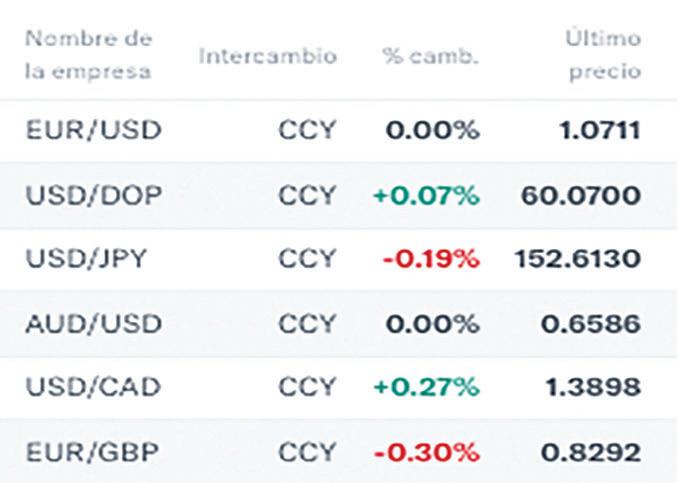The image size is (677, 483).
Task: Open the USD/CAD currency pair
Action: [93, 387]
